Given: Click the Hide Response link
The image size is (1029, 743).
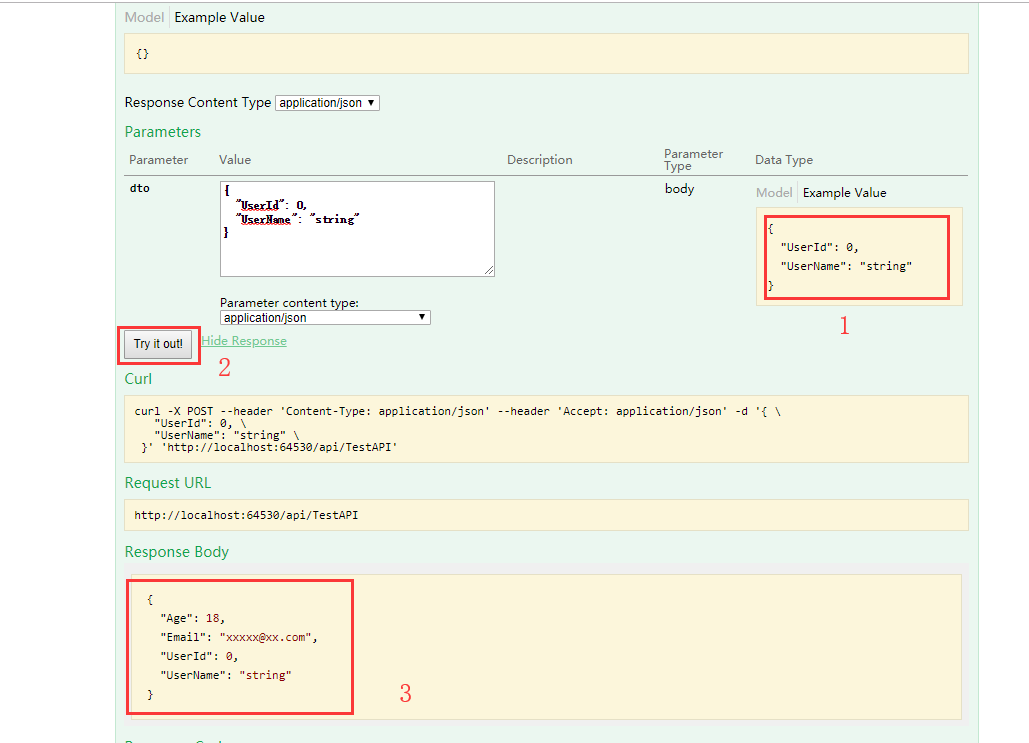Looking at the screenshot, I should [244, 341].
